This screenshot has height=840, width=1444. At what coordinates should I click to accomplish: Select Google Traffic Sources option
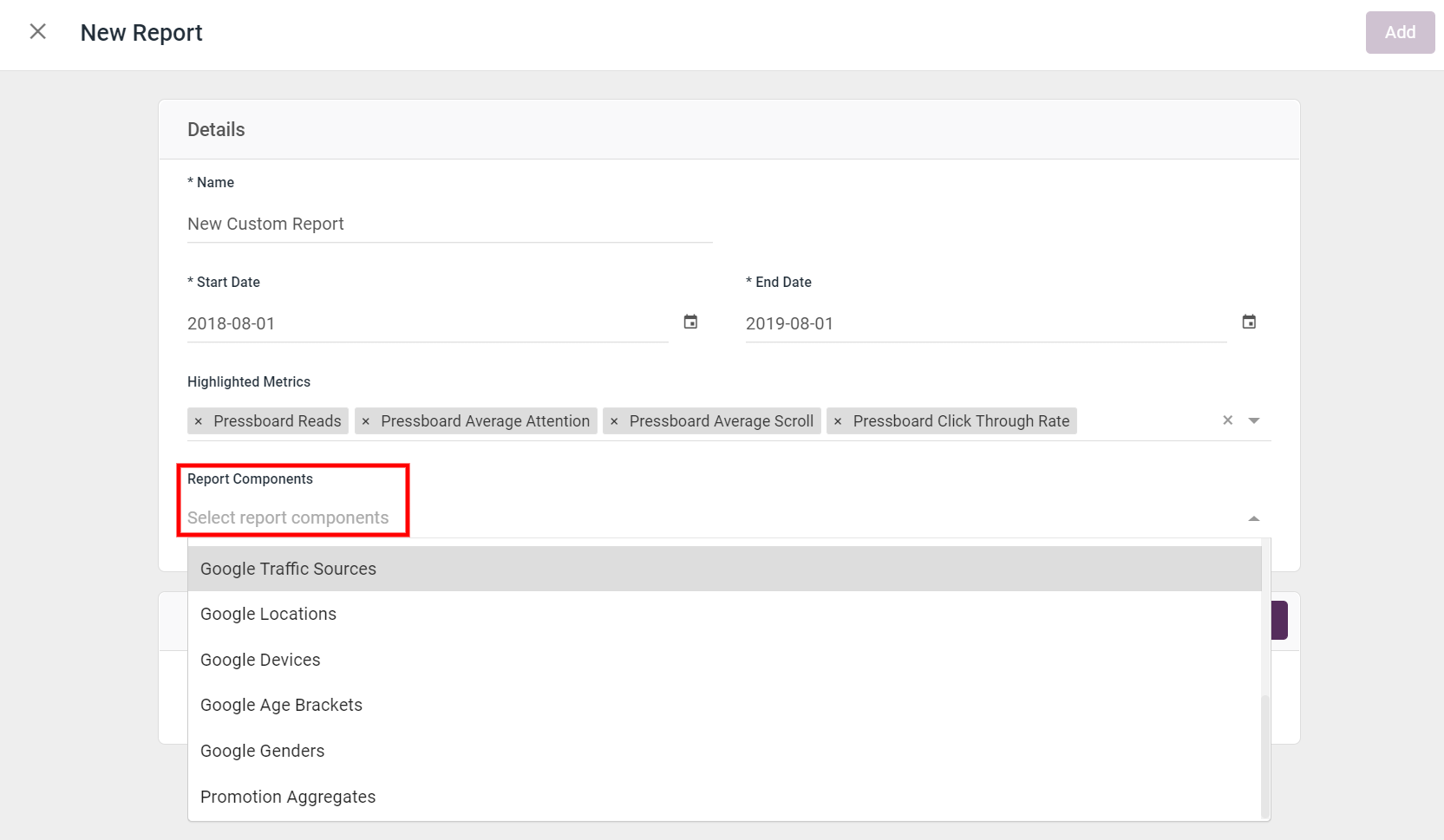point(724,569)
